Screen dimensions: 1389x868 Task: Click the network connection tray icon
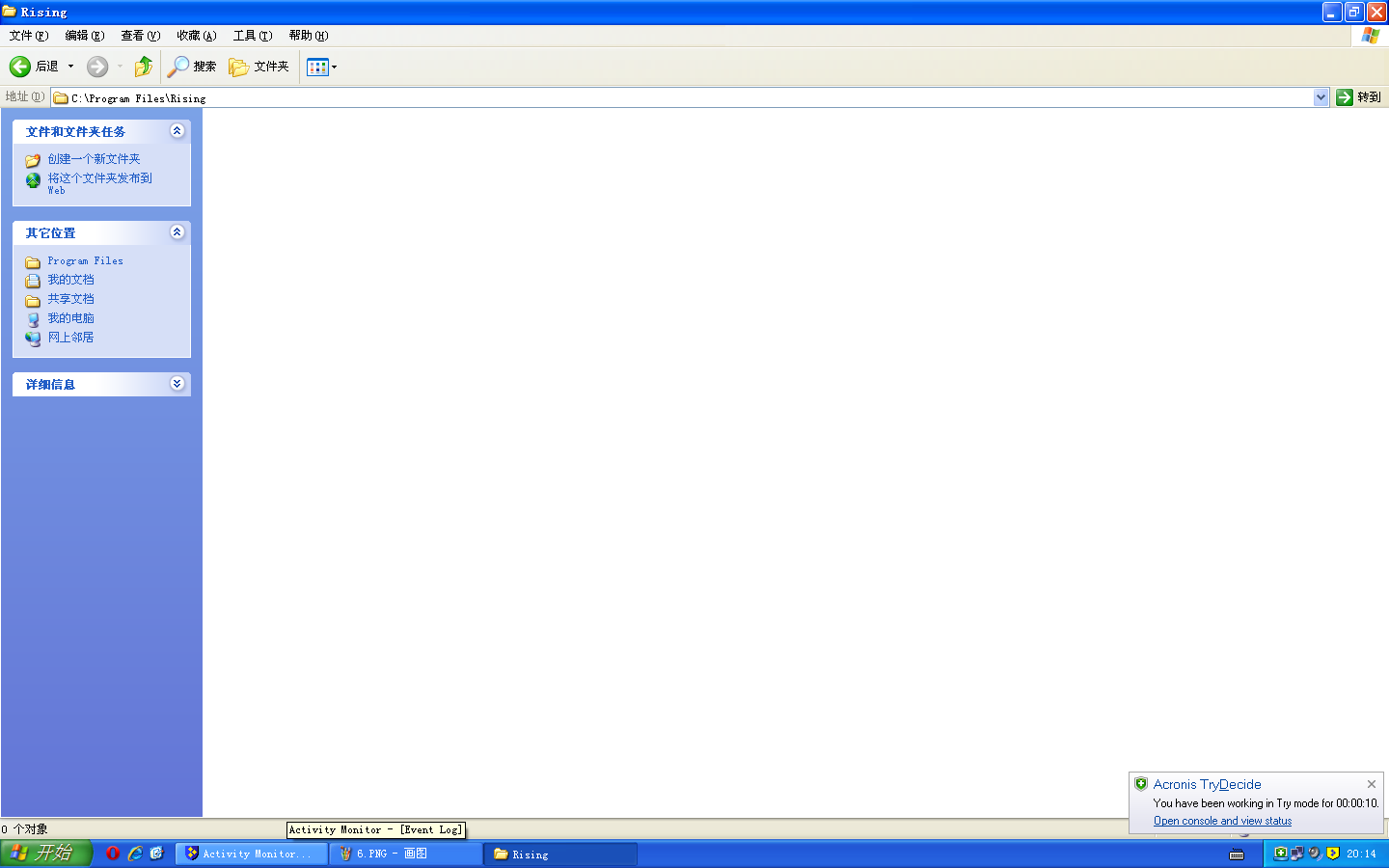(x=1297, y=854)
